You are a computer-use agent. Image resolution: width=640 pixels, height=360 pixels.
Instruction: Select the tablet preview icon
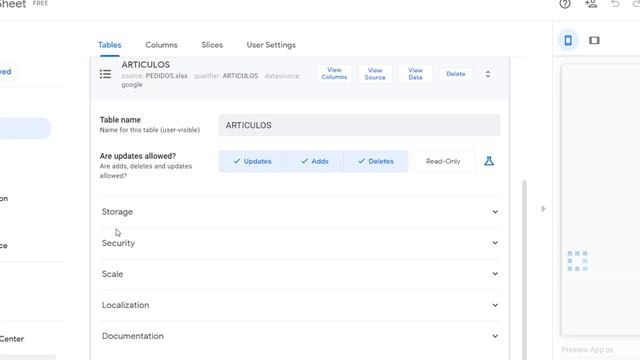594,40
